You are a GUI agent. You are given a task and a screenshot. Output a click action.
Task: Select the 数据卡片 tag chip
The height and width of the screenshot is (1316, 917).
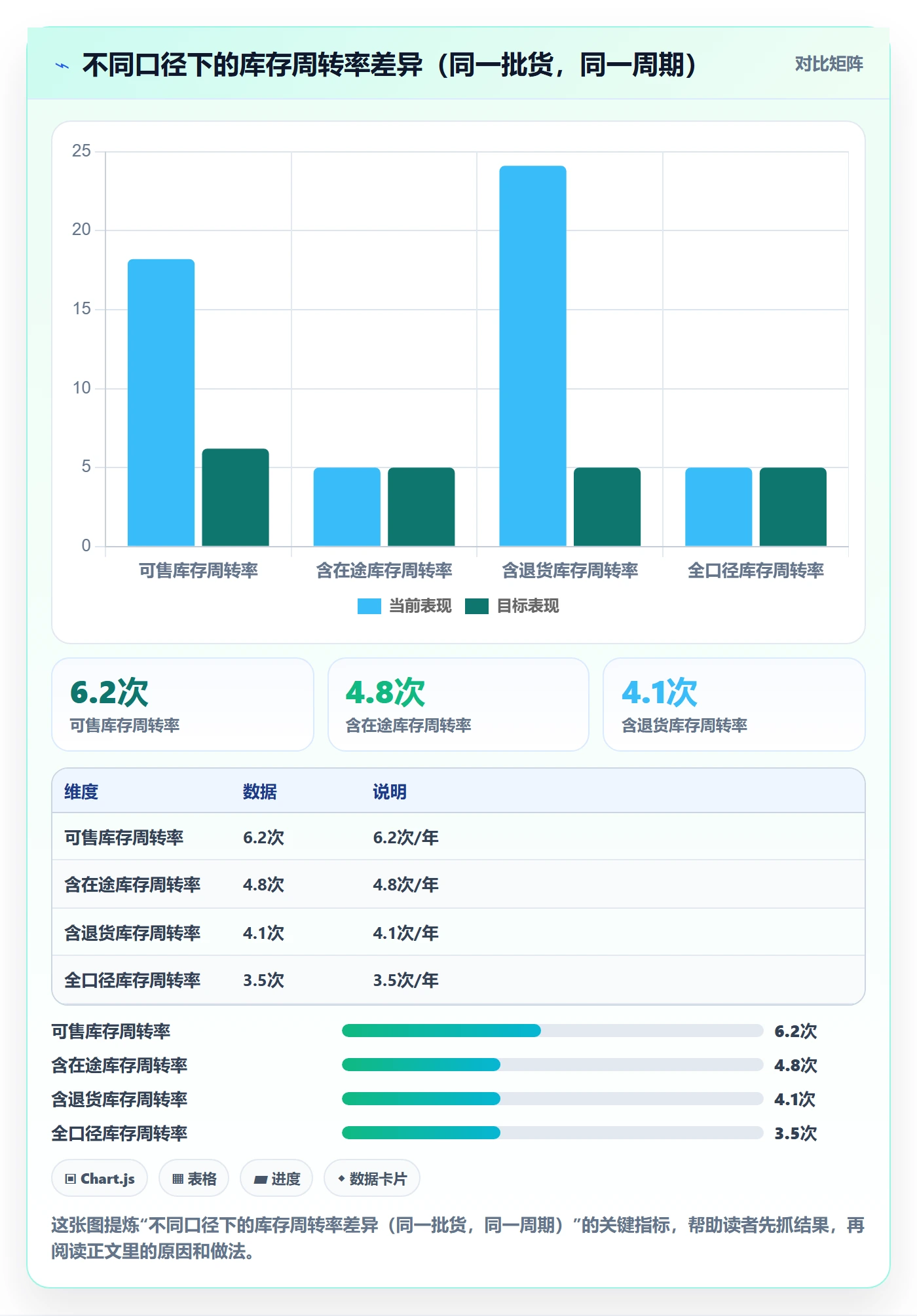click(372, 1179)
